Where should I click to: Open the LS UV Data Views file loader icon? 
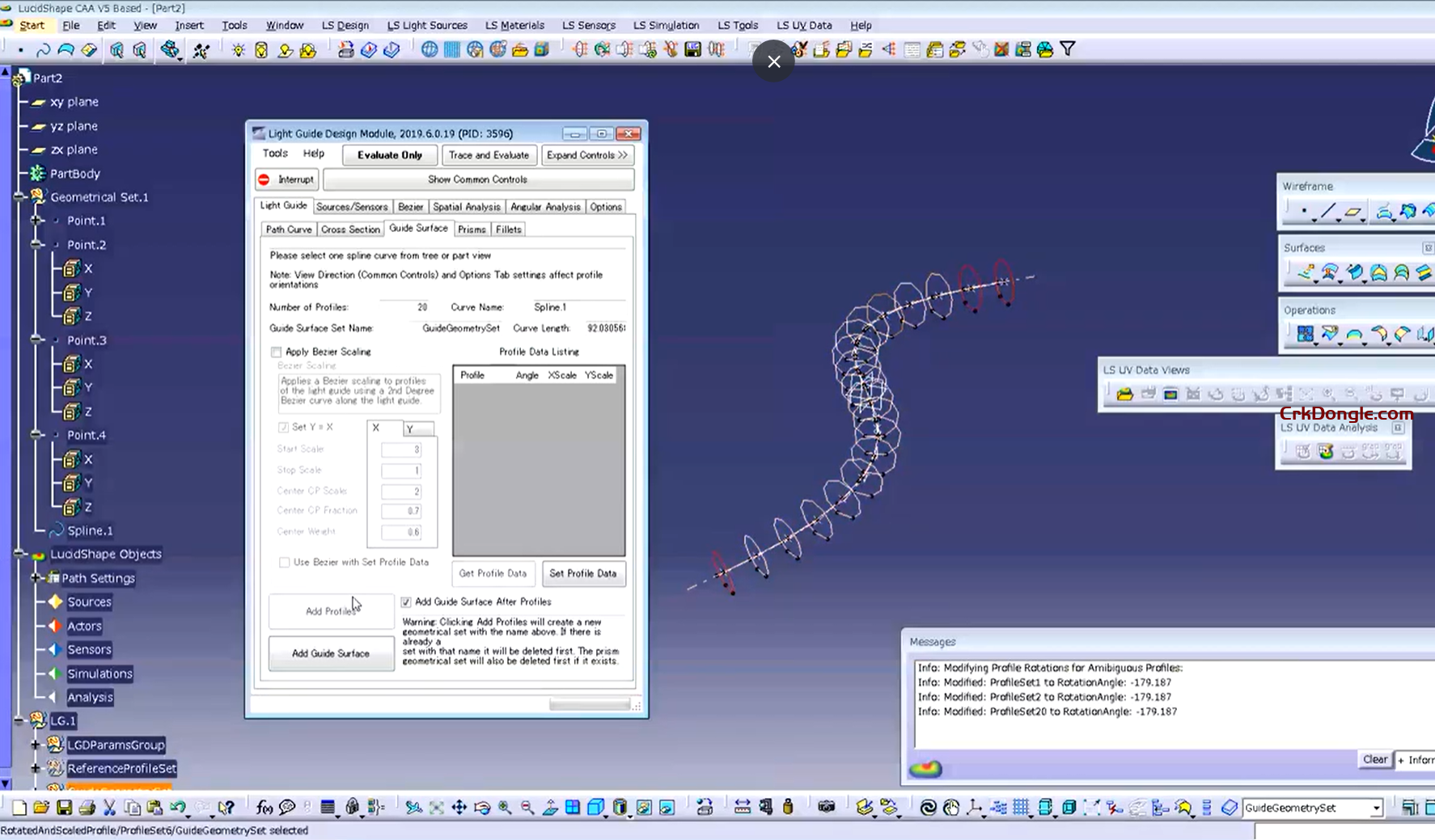coord(1126,395)
